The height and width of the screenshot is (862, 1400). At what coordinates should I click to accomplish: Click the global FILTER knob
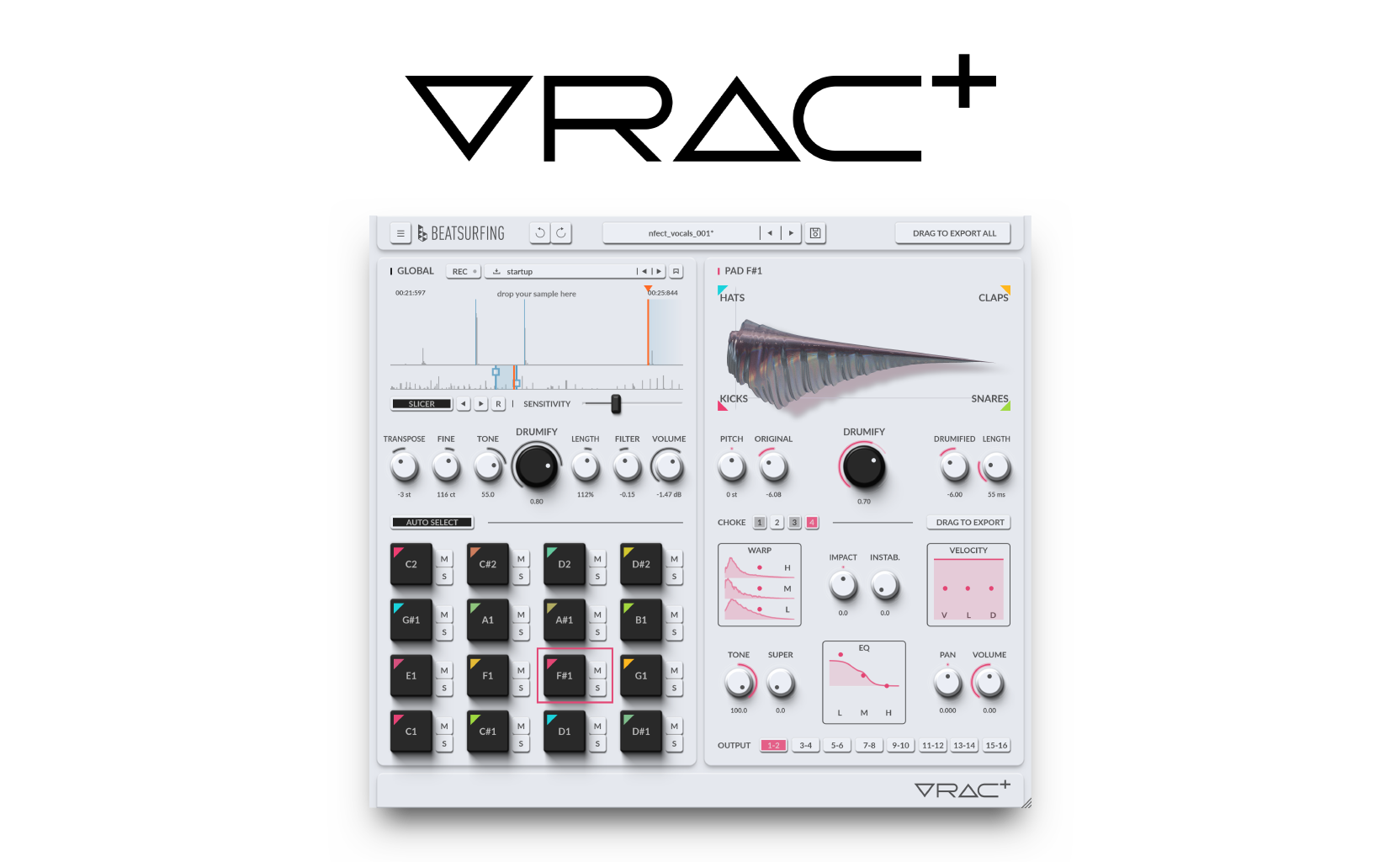coord(627,466)
